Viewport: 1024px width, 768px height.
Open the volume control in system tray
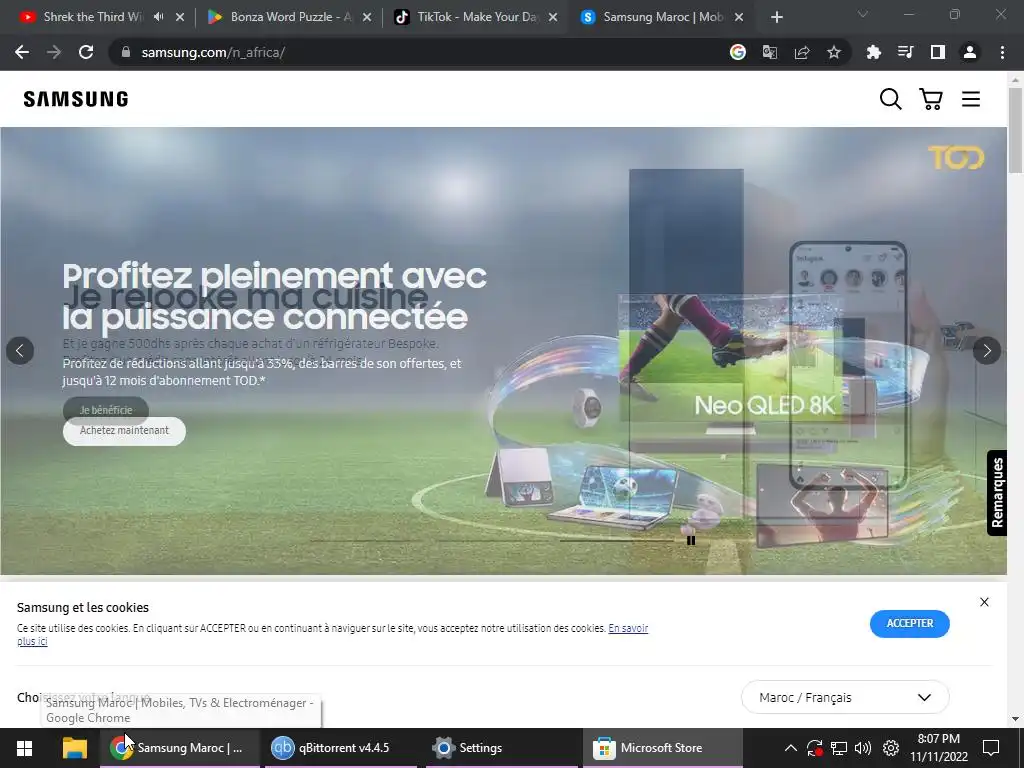point(863,748)
